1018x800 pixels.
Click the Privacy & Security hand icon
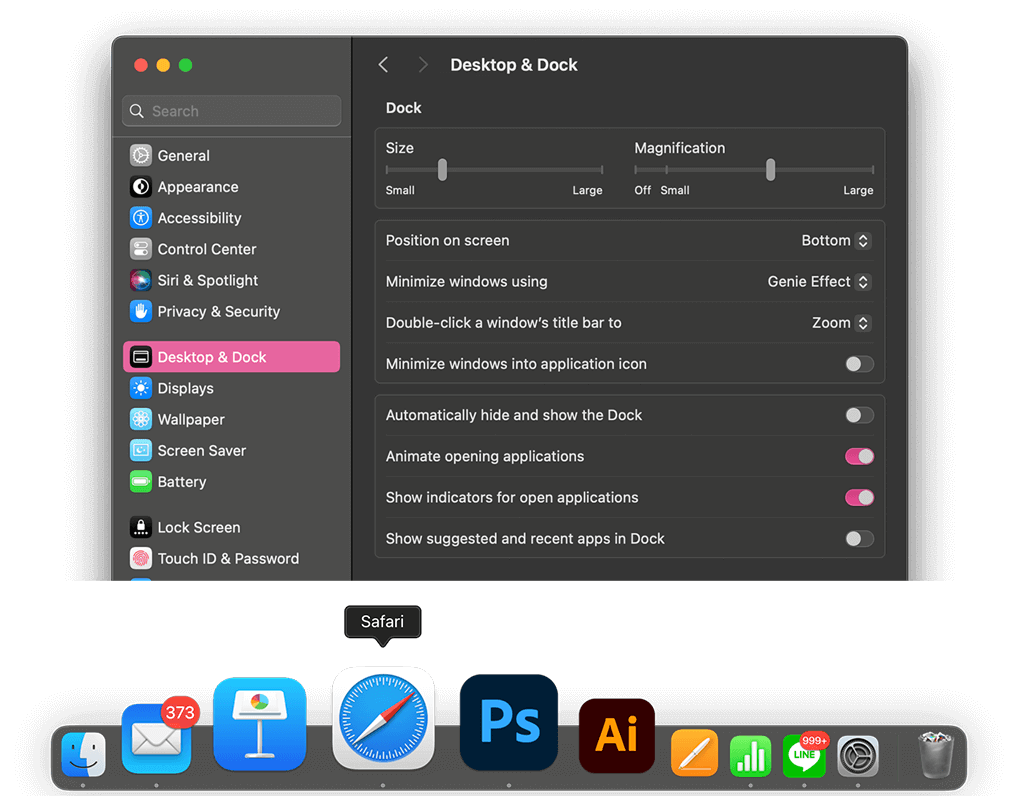pyautogui.click(x=140, y=312)
